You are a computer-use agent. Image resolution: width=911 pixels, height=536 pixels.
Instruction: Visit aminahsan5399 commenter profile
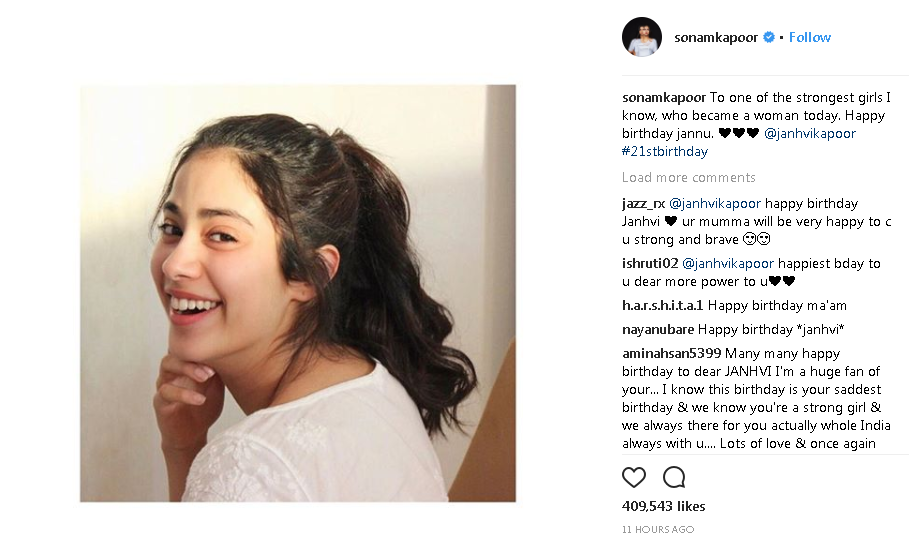[671, 353]
